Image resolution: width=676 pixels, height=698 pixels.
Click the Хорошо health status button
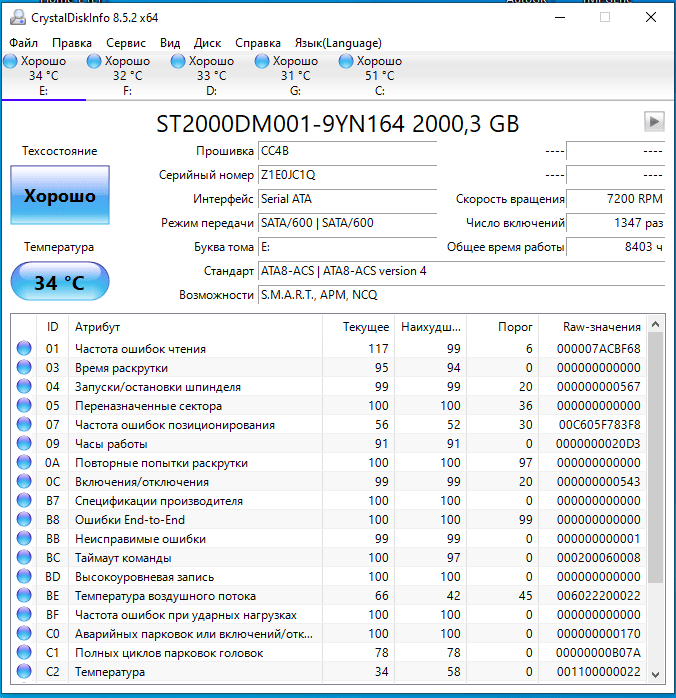(60, 196)
